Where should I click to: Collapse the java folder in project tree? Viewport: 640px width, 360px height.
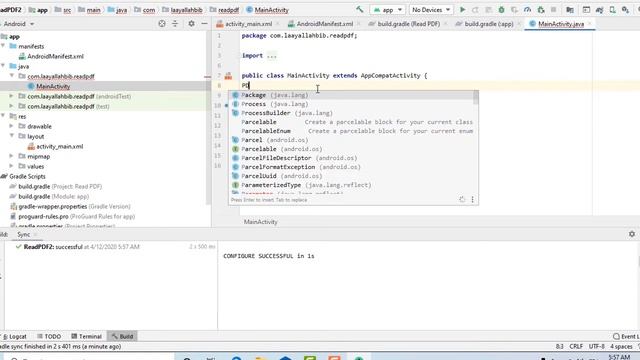pyautogui.click(x=3, y=66)
